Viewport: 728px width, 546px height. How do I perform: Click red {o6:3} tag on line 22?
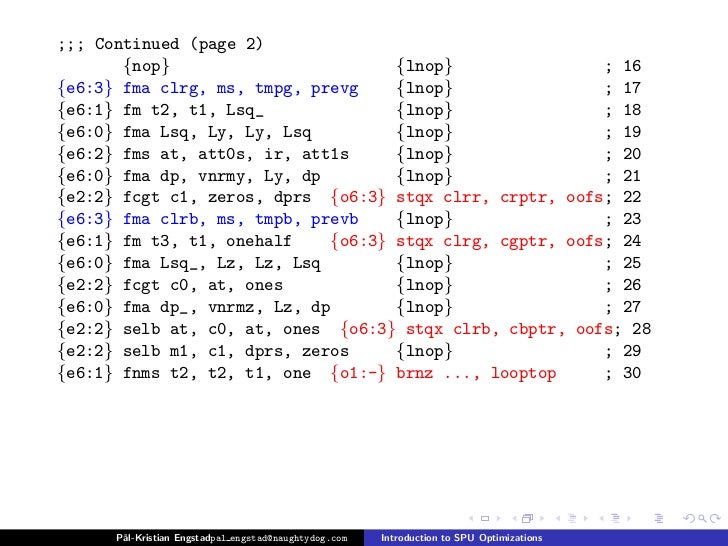(x=358, y=197)
